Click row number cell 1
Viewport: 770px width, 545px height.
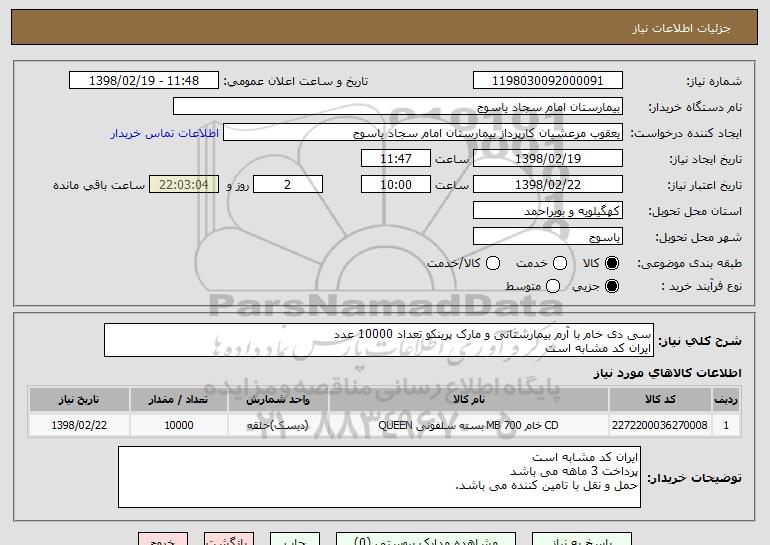pyautogui.click(x=726, y=425)
